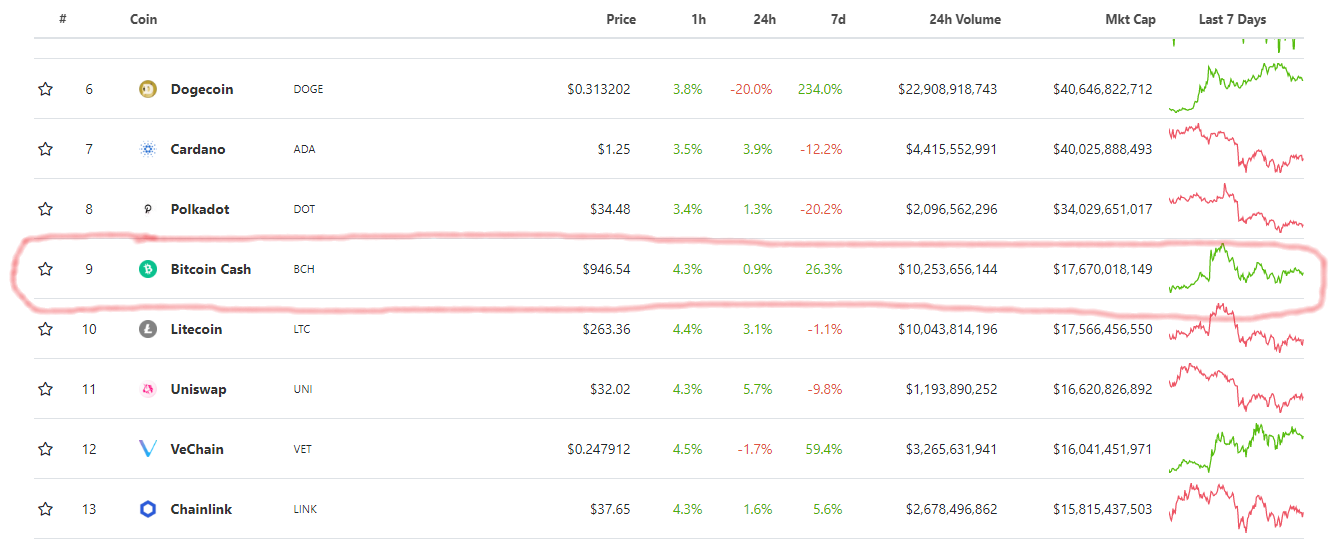Click the Polkadot logo icon
This screenshot has width=1335, height=540.
tap(148, 209)
